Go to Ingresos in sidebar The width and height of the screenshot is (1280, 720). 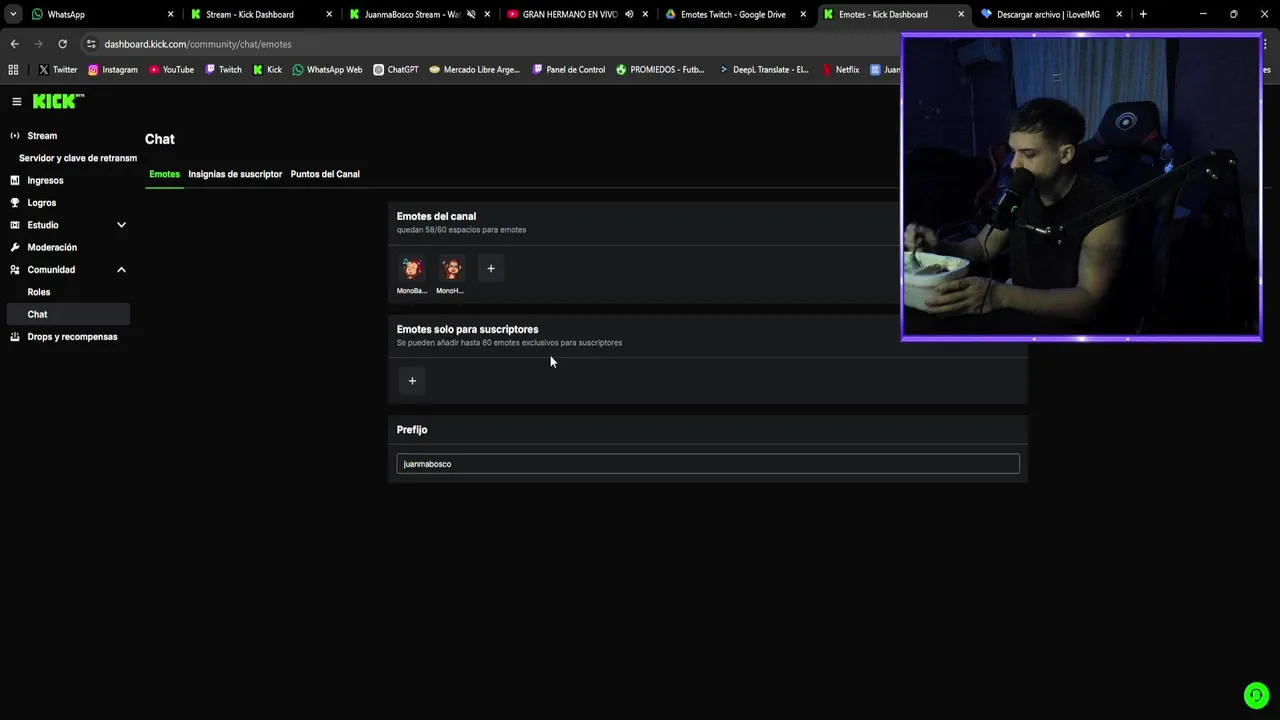coord(45,181)
